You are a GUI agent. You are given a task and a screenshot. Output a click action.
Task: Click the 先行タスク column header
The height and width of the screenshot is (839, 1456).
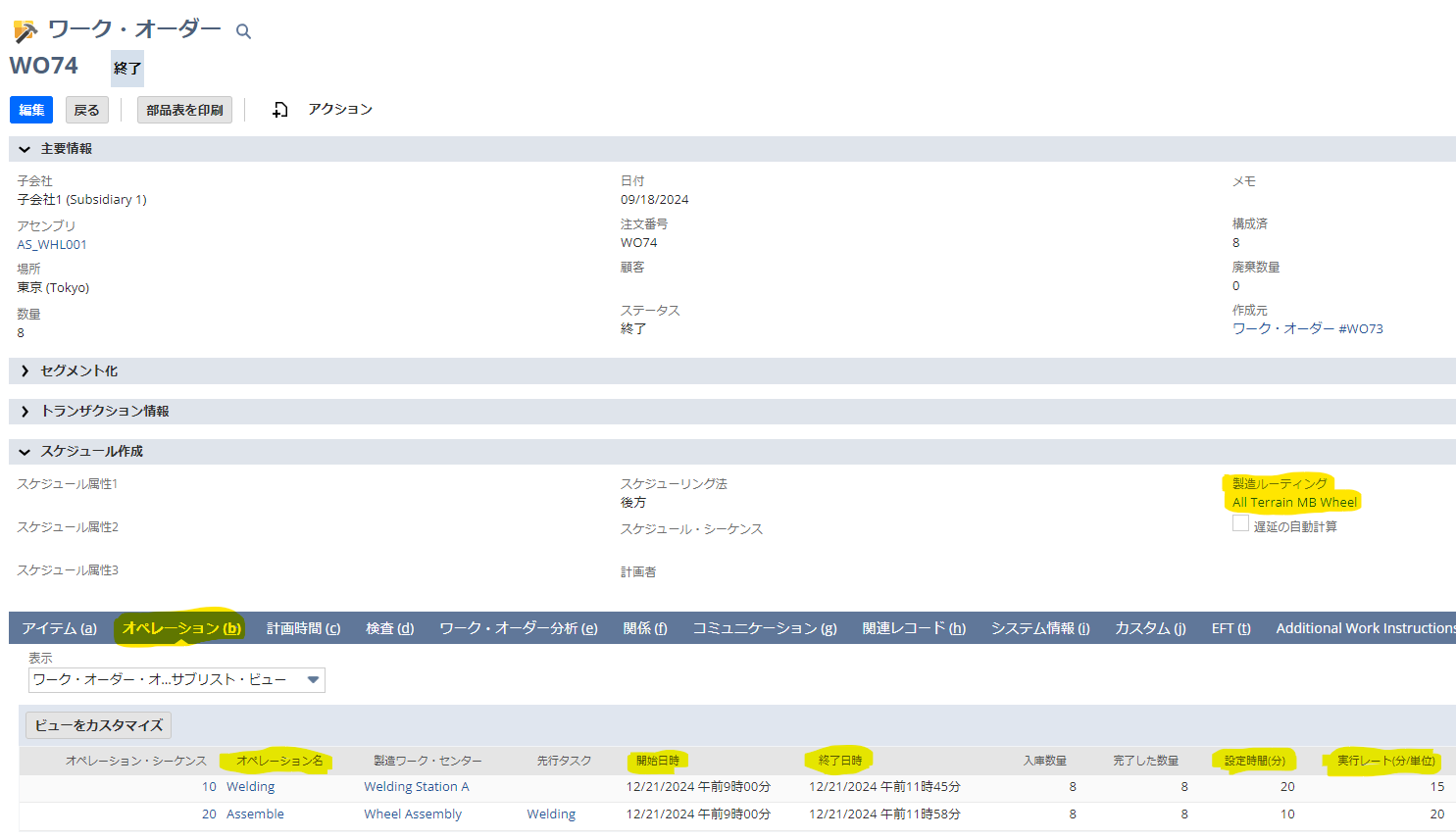pyautogui.click(x=564, y=761)
